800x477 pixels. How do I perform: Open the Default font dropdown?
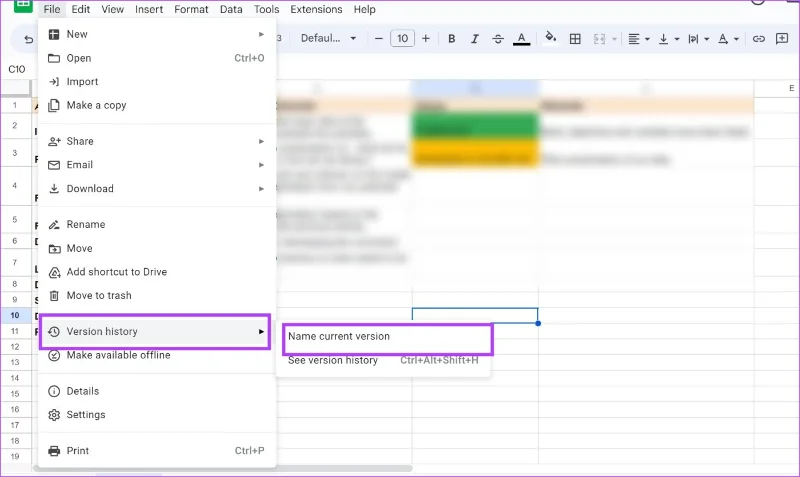[x=328, y=38]
